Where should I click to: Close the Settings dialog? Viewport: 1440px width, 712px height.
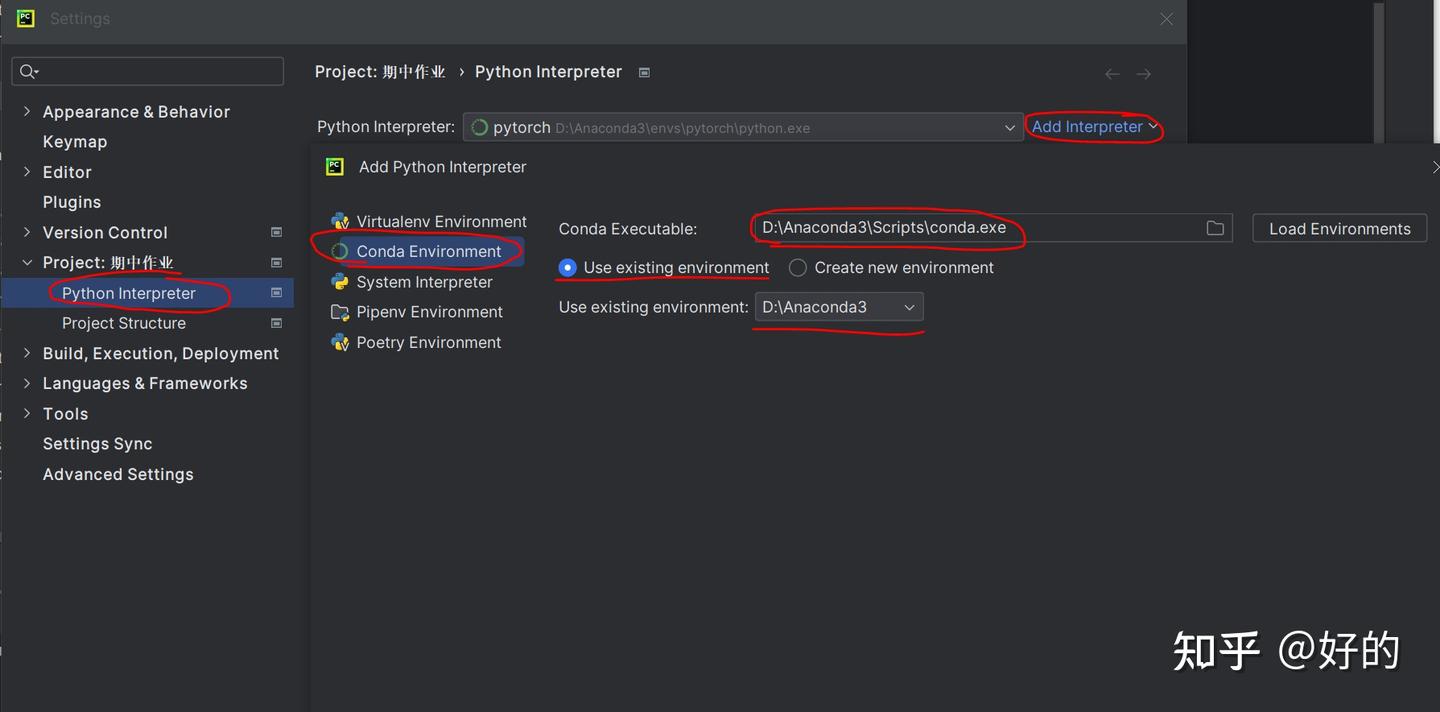coord(1166,19)
